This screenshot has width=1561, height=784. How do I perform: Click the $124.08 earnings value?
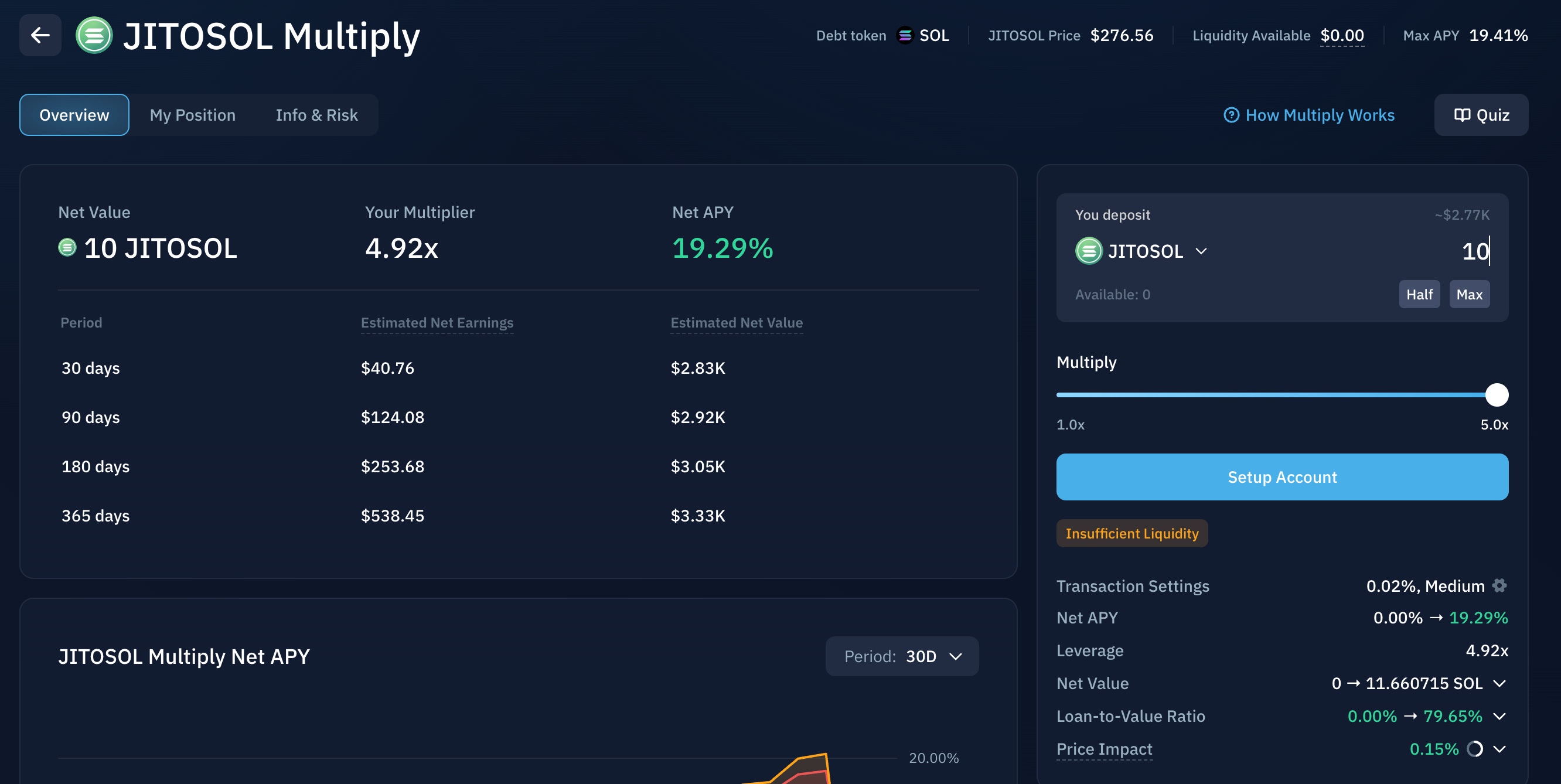coord(393,417)
